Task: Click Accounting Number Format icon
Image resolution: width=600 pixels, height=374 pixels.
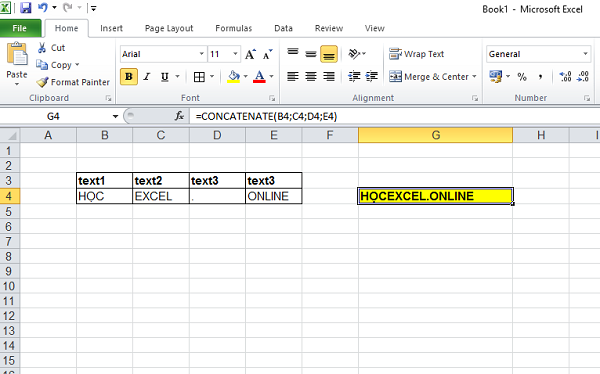Action: [496, 77]
